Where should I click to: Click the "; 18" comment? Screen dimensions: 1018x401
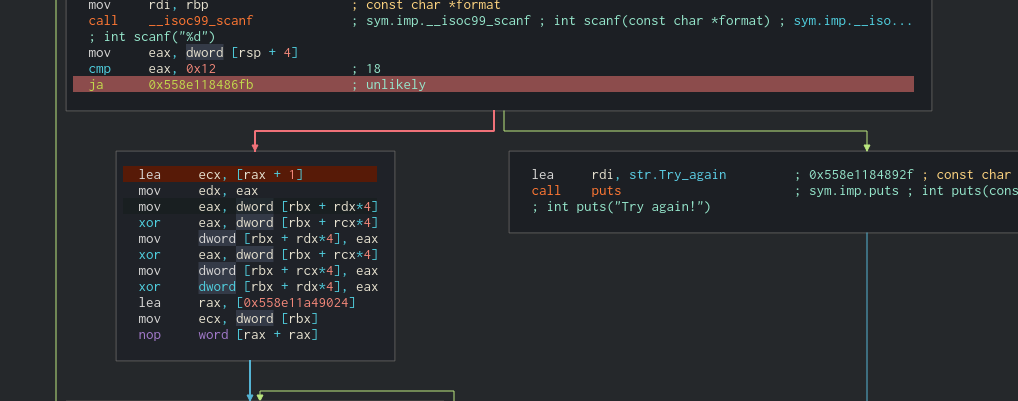(x=366, y=69)
